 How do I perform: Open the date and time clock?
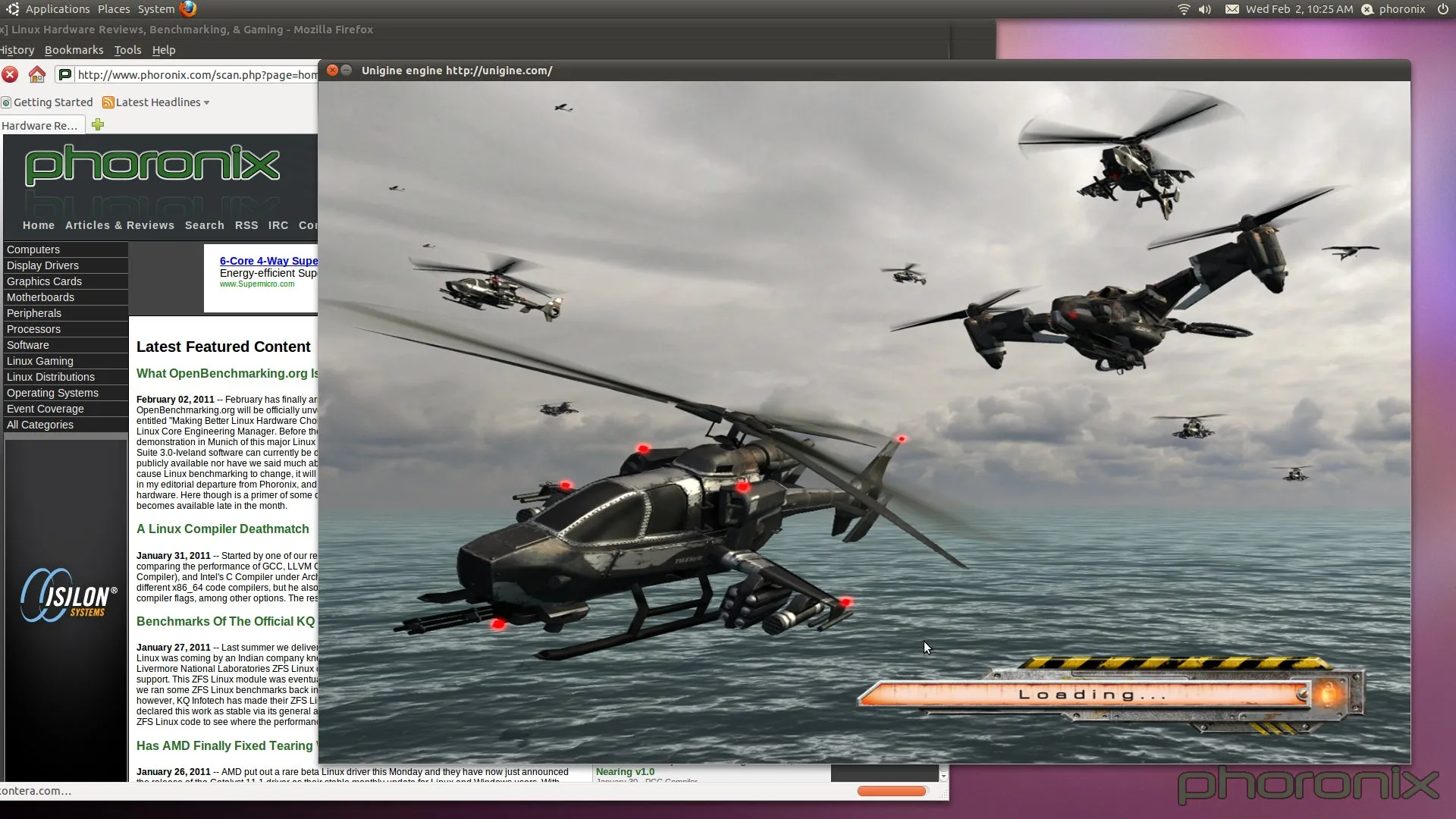click(x=1299, y=9)
